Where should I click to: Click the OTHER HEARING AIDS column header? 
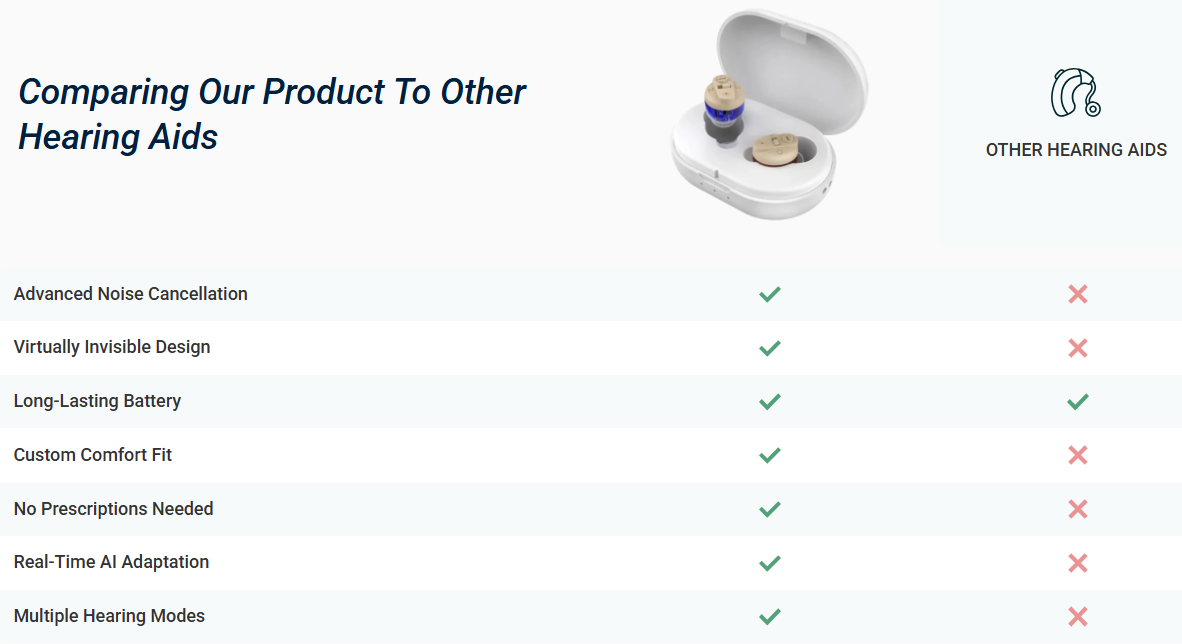(1076, 150)
